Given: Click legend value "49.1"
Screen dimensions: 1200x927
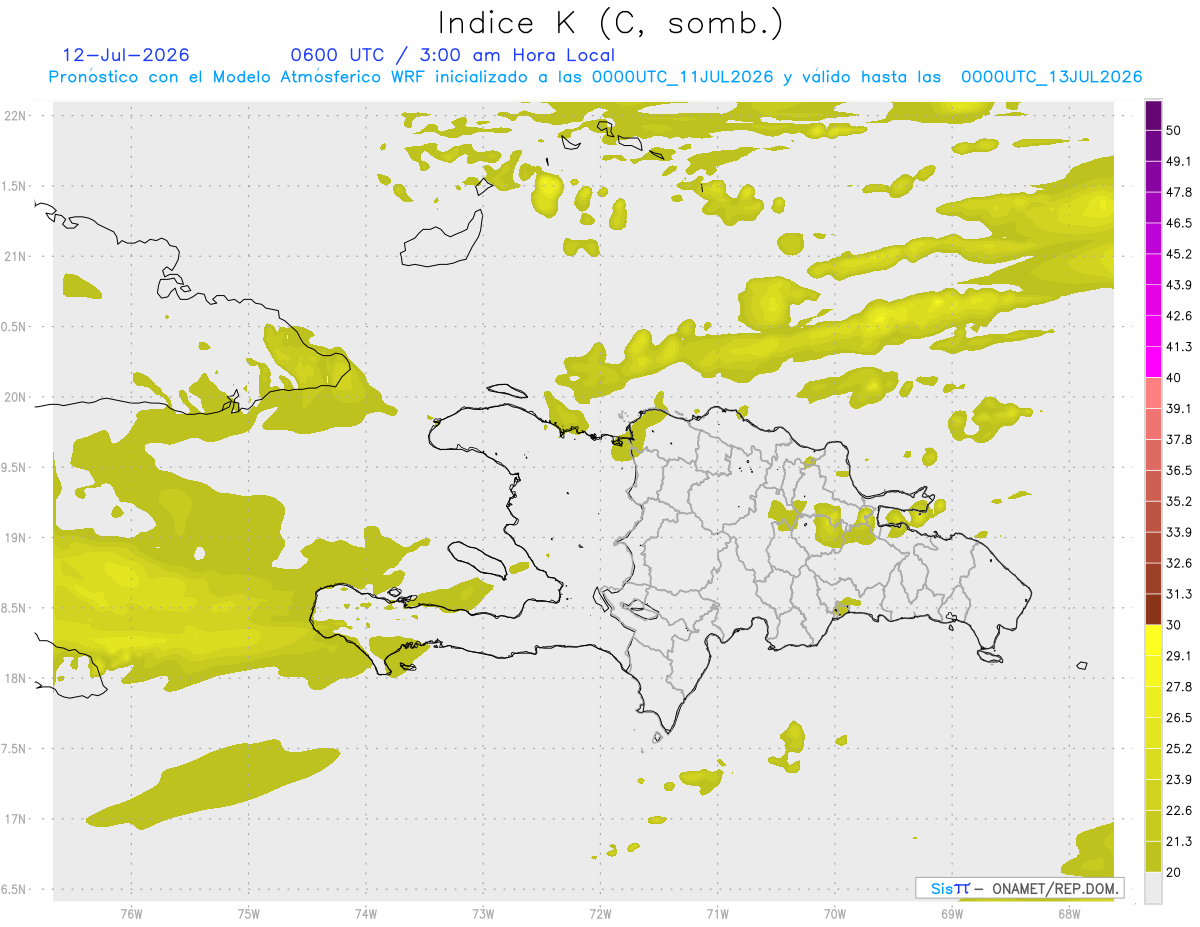Looking at the screenshot, I should (1179, 161).
